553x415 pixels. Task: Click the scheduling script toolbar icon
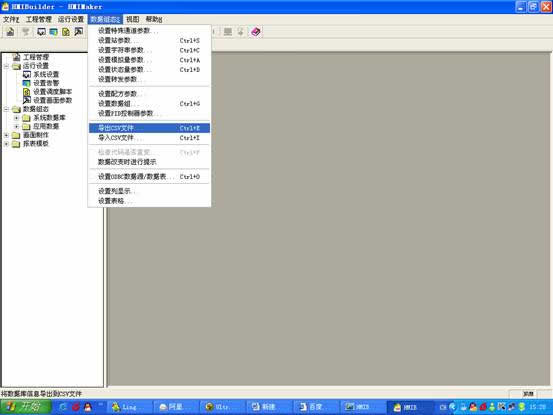66,32
